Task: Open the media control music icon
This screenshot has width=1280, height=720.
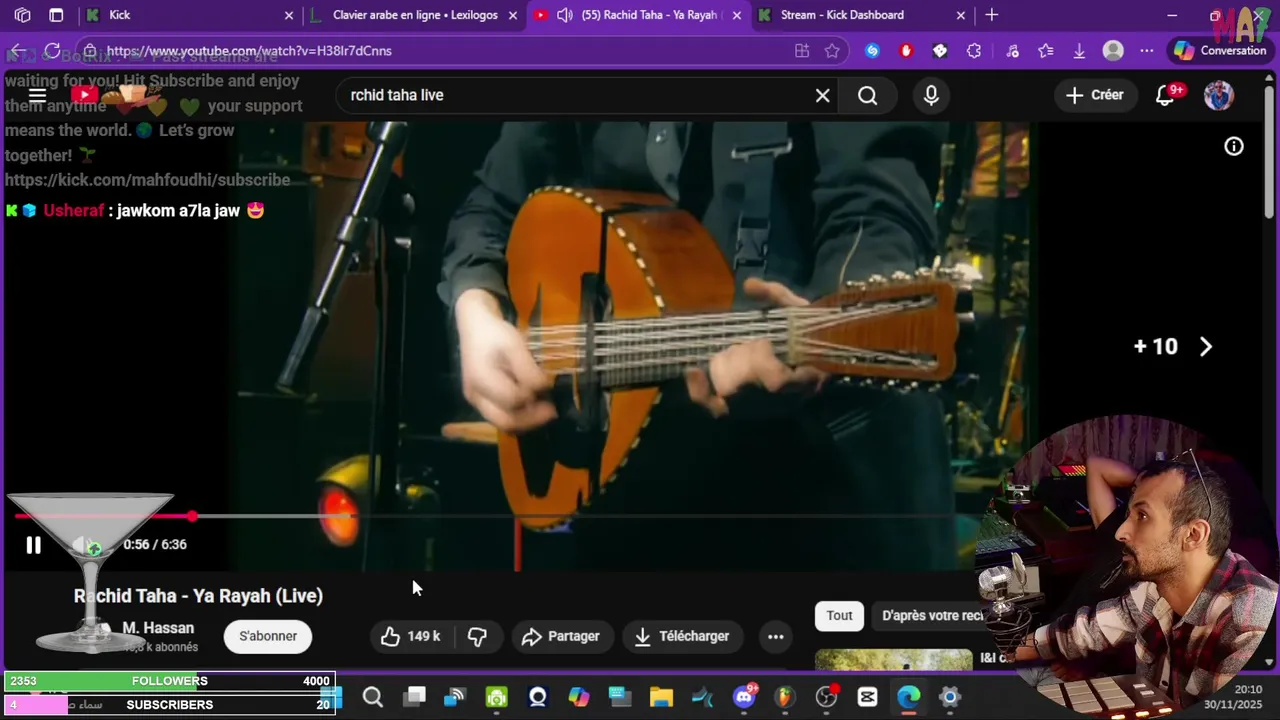Action: click(x=1012, y=51)
